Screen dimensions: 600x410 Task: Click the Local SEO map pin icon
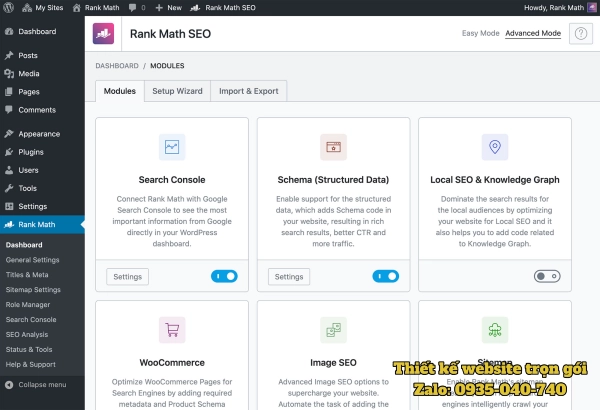[x=495, y=147]
